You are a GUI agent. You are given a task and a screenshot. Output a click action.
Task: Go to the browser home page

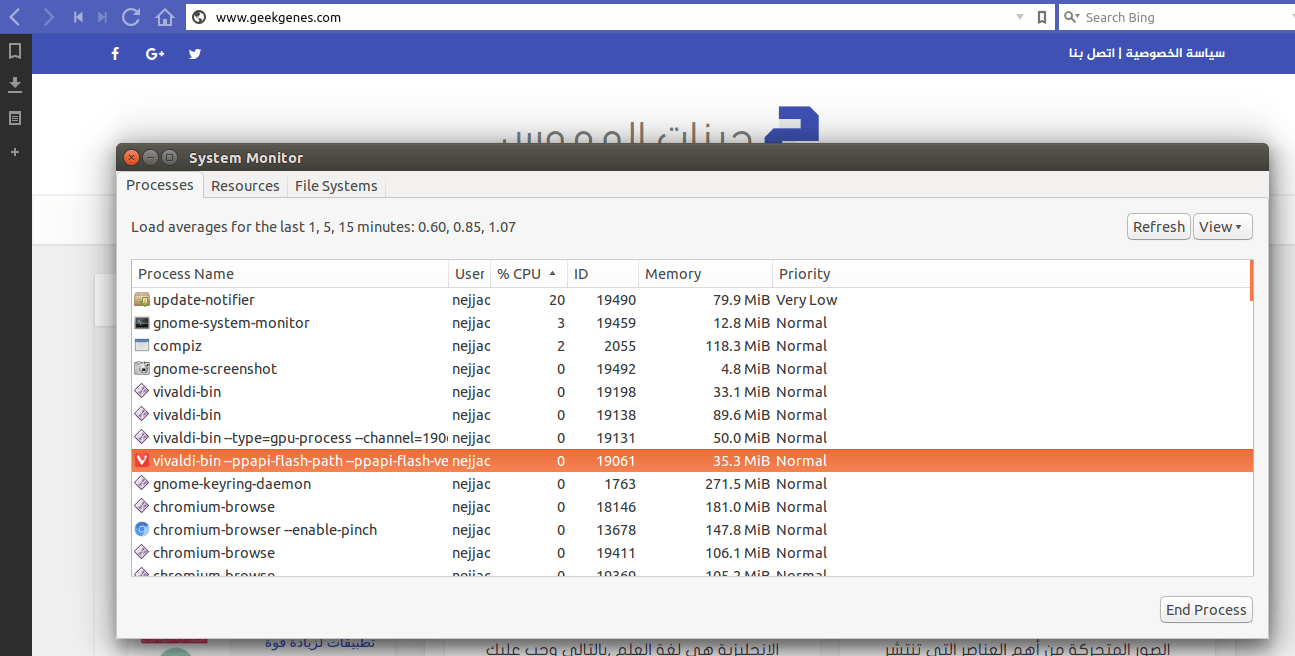pos(165,17)
